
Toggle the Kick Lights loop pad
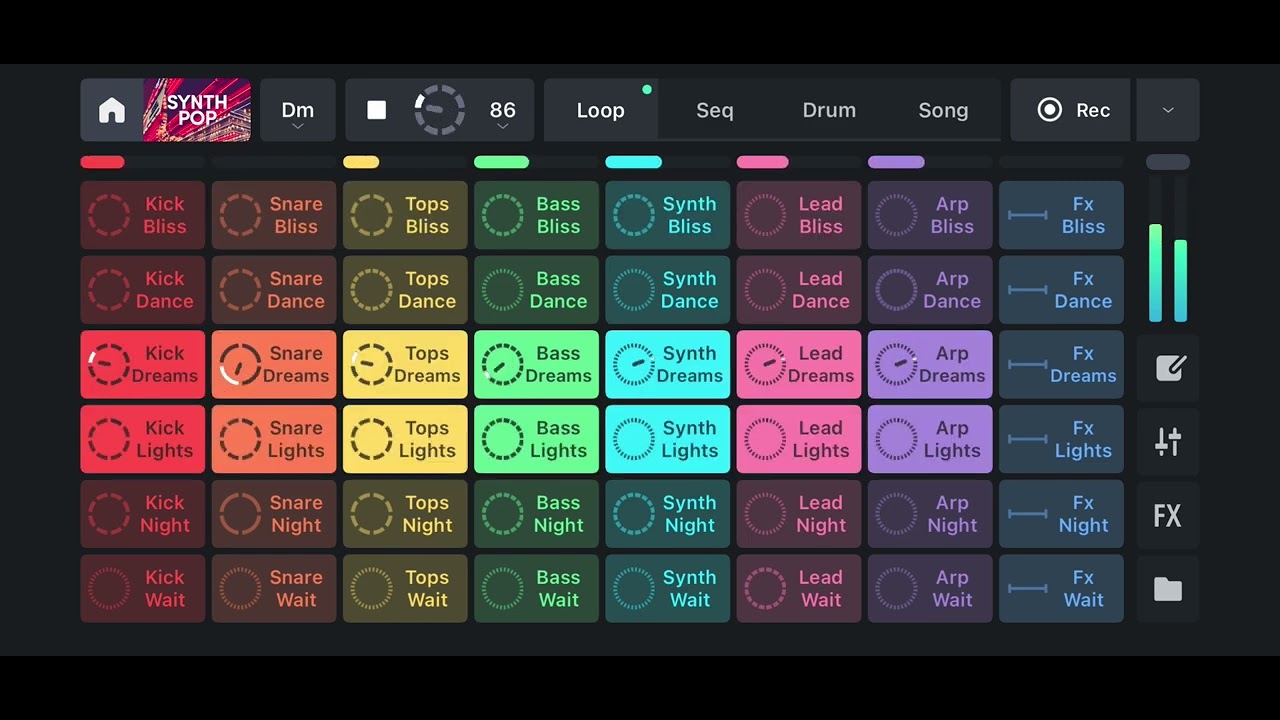(x=143, y=439)
